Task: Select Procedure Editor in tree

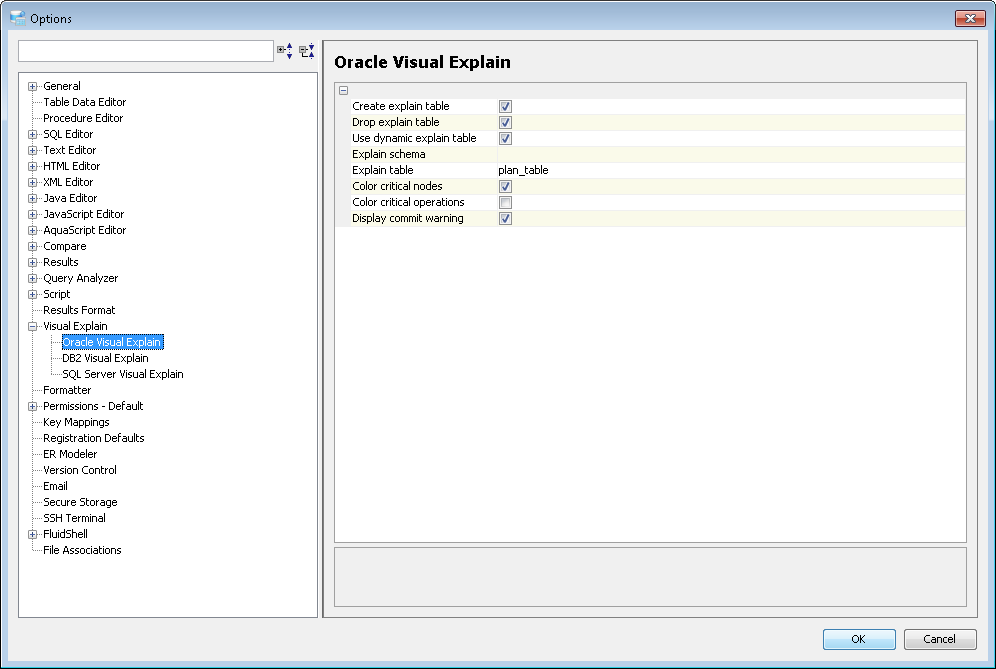Action: tap(83, 118)
